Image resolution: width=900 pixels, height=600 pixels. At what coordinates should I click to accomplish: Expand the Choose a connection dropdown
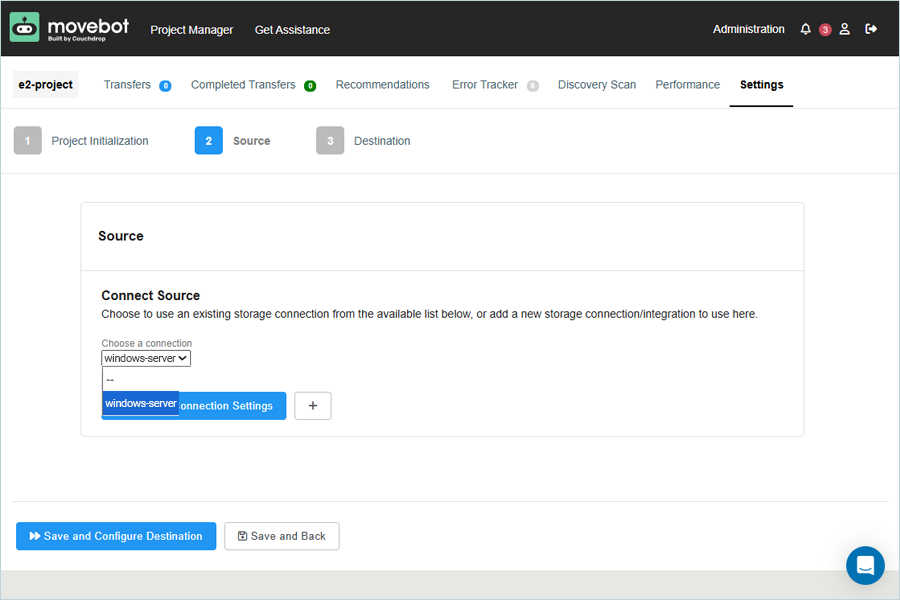146,358
